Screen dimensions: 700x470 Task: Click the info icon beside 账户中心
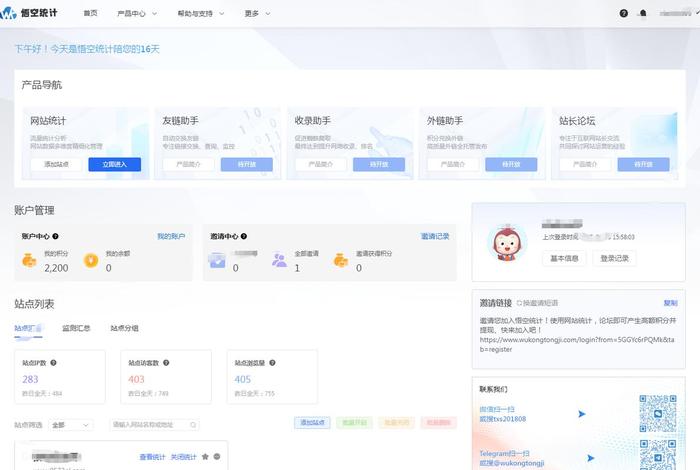pyautogui.click(x=55, y=236)
